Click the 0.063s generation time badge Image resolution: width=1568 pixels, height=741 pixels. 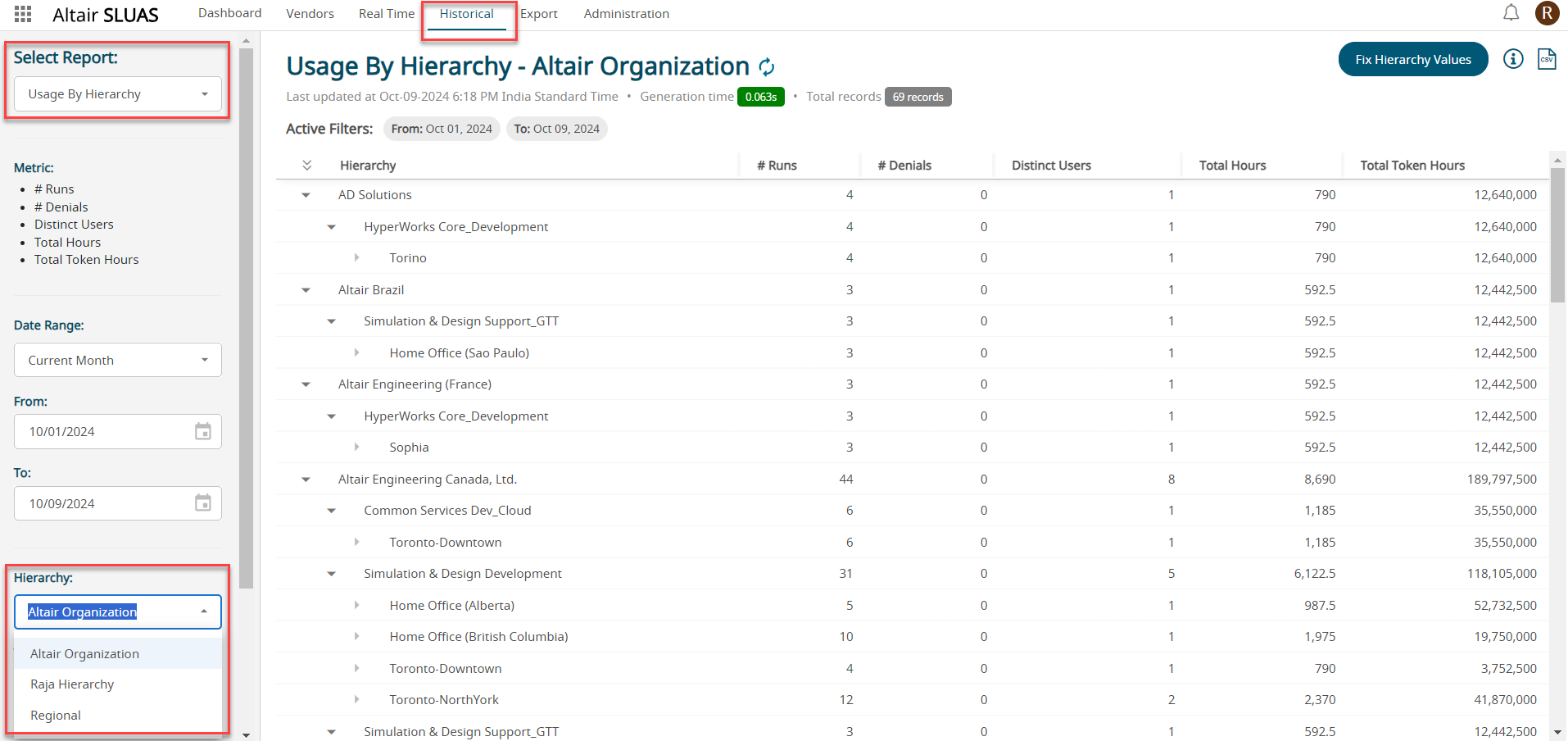(x=761, y=97)
